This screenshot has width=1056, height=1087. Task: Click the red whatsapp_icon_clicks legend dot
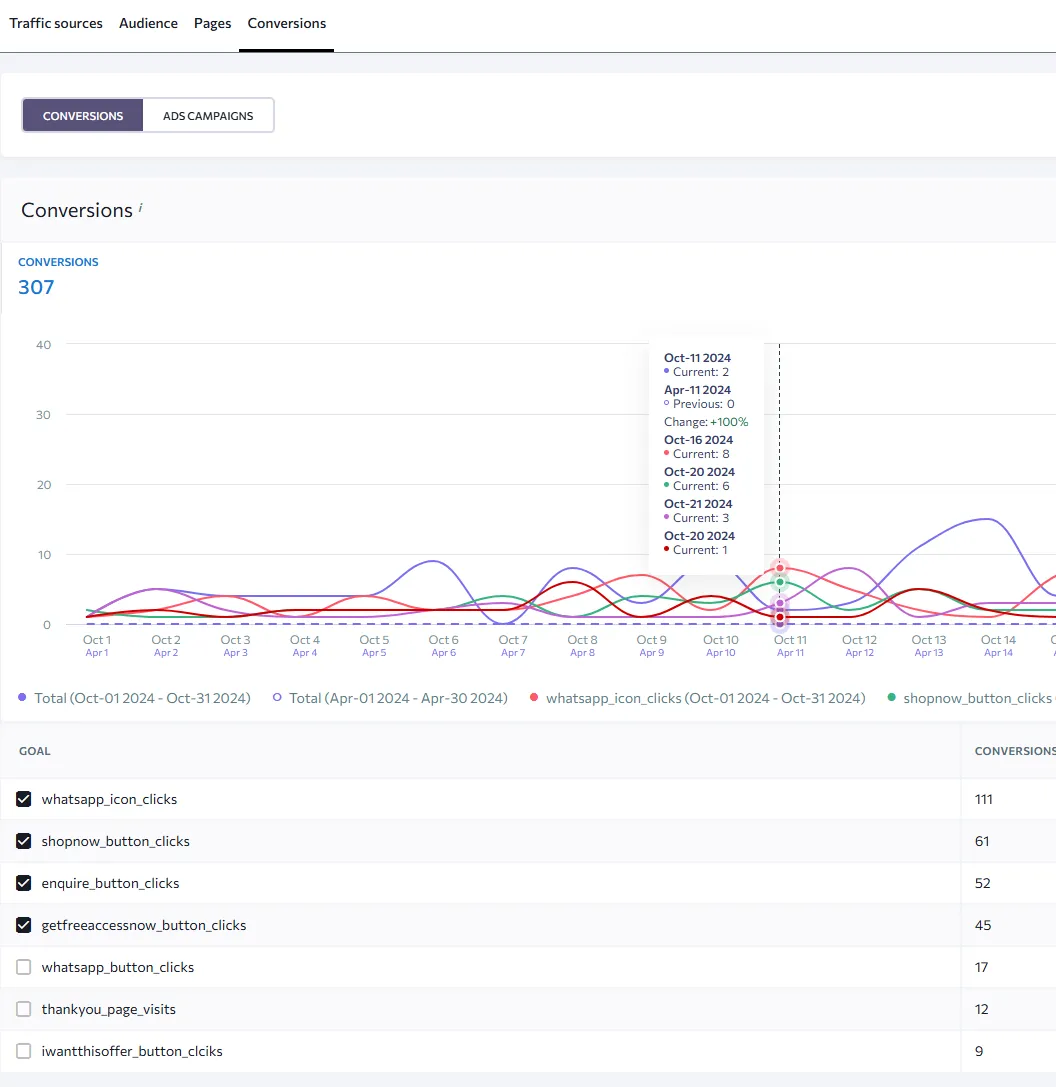[534, 697]
